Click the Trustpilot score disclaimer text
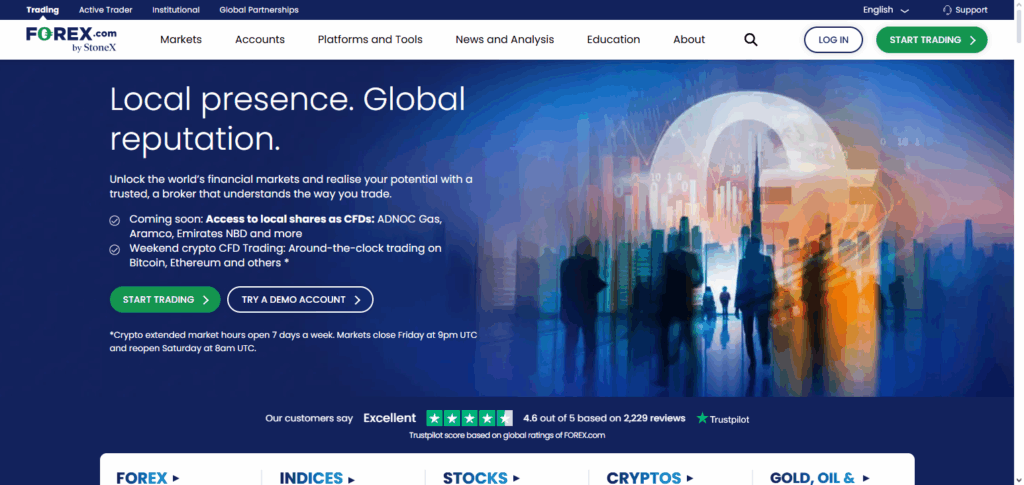1024x485 pixels. click(x=507, y=435)
